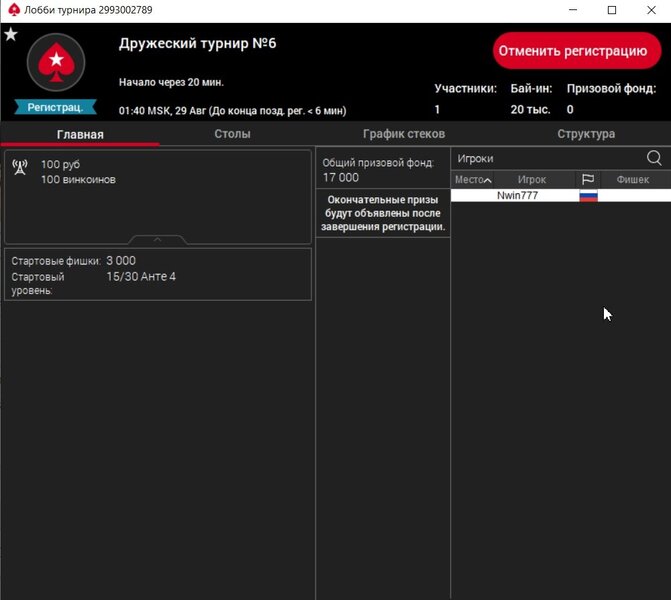Maximize the tournament lobby window
The height and width of the screenshot is (600, 671).
[x=612, y=10]
